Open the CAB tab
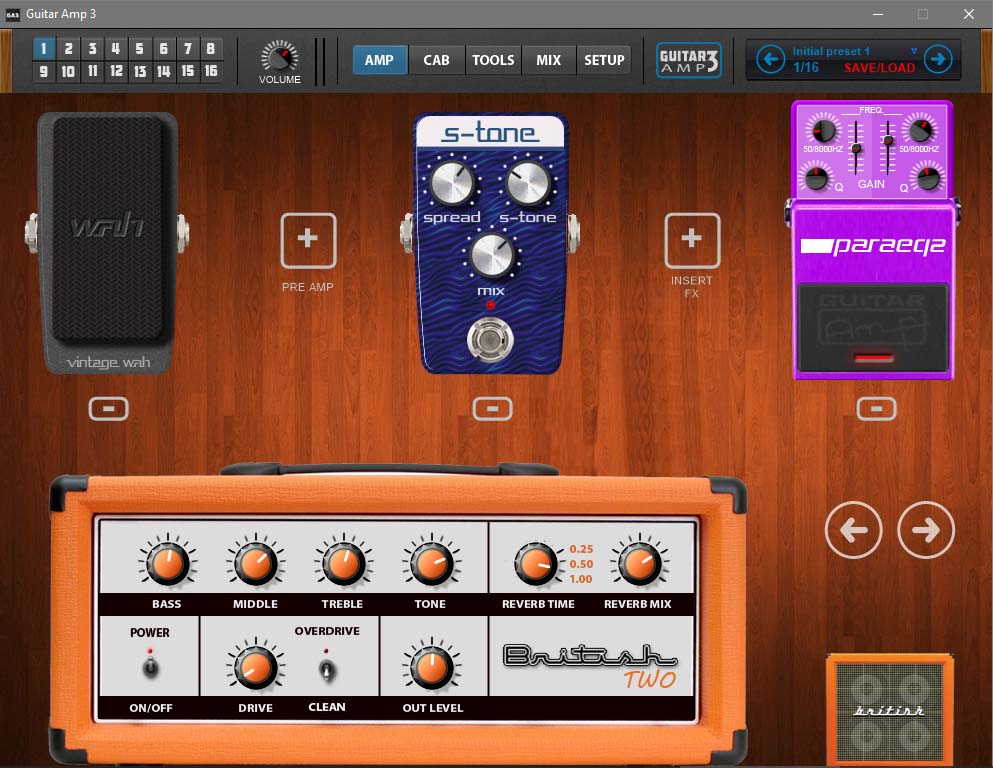Screen dimensions: 993x768 coord(436,60)
